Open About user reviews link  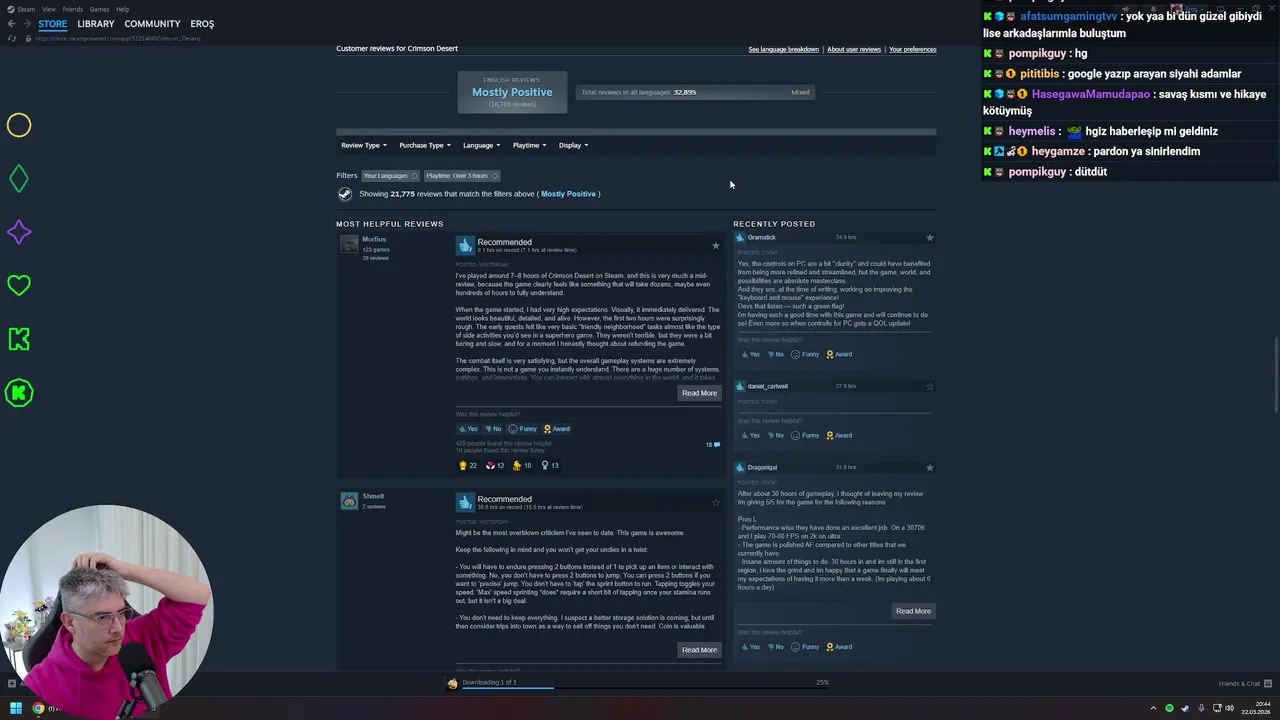854,49
